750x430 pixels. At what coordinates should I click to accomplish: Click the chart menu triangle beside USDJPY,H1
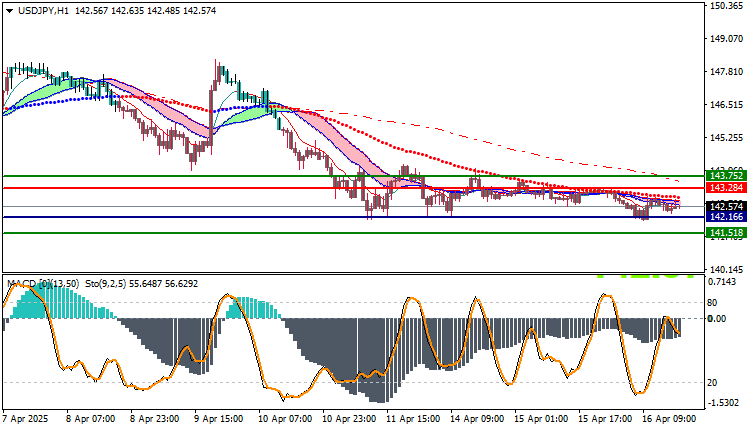(9, 11)
